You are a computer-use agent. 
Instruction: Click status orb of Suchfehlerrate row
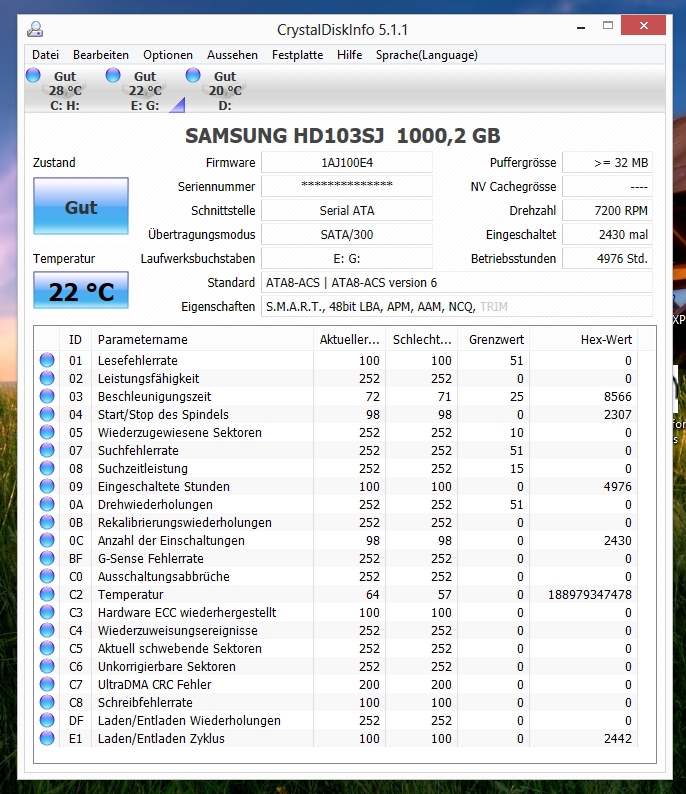point(47,450)
